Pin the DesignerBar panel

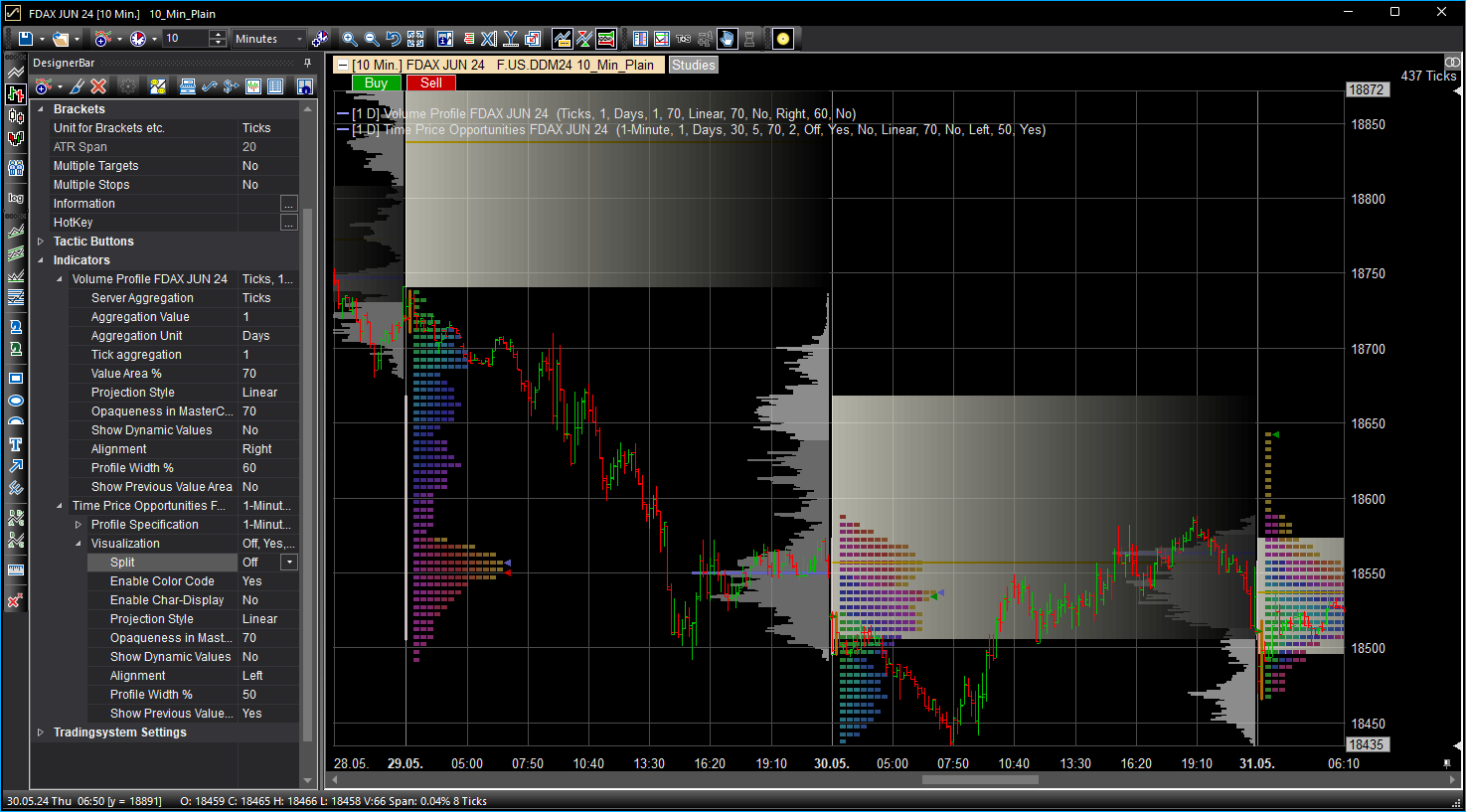pyautogui.click(x=307, y=63)
